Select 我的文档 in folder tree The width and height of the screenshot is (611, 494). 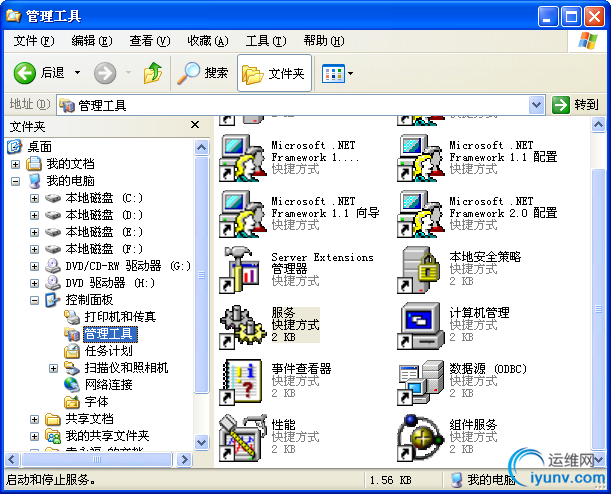pos(70,164)
